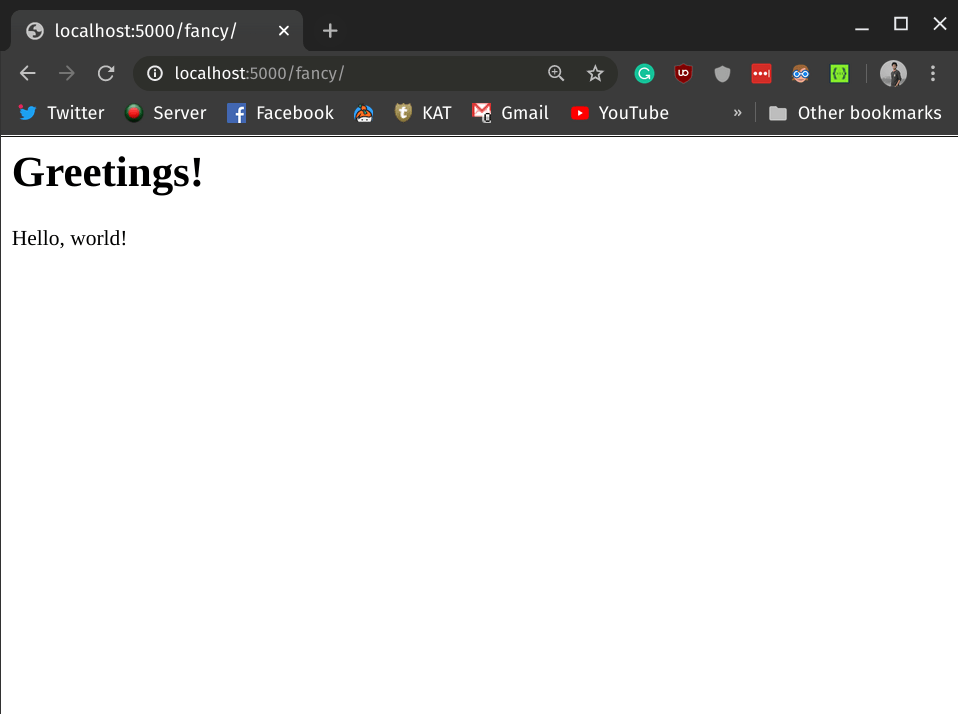The image size is (958, 714).
Task: Expand hidden bookmarks with the chevron
Action: (x=737, y=113)
